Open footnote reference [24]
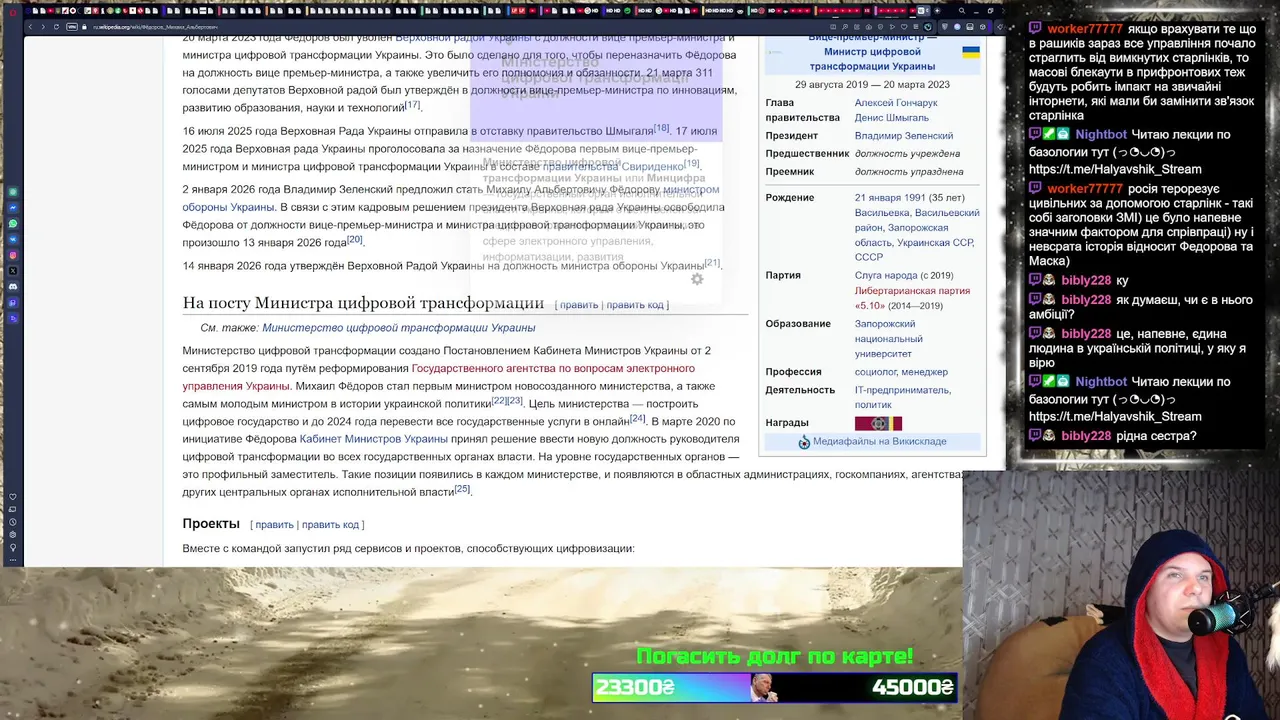This screenshot has width=1280, height=720. 637,419
